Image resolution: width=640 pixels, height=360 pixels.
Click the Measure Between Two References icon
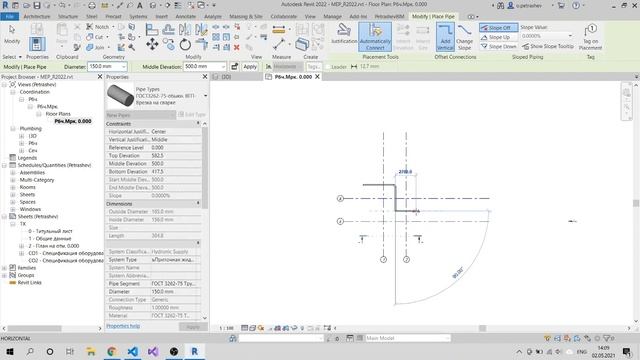point(279,44)
